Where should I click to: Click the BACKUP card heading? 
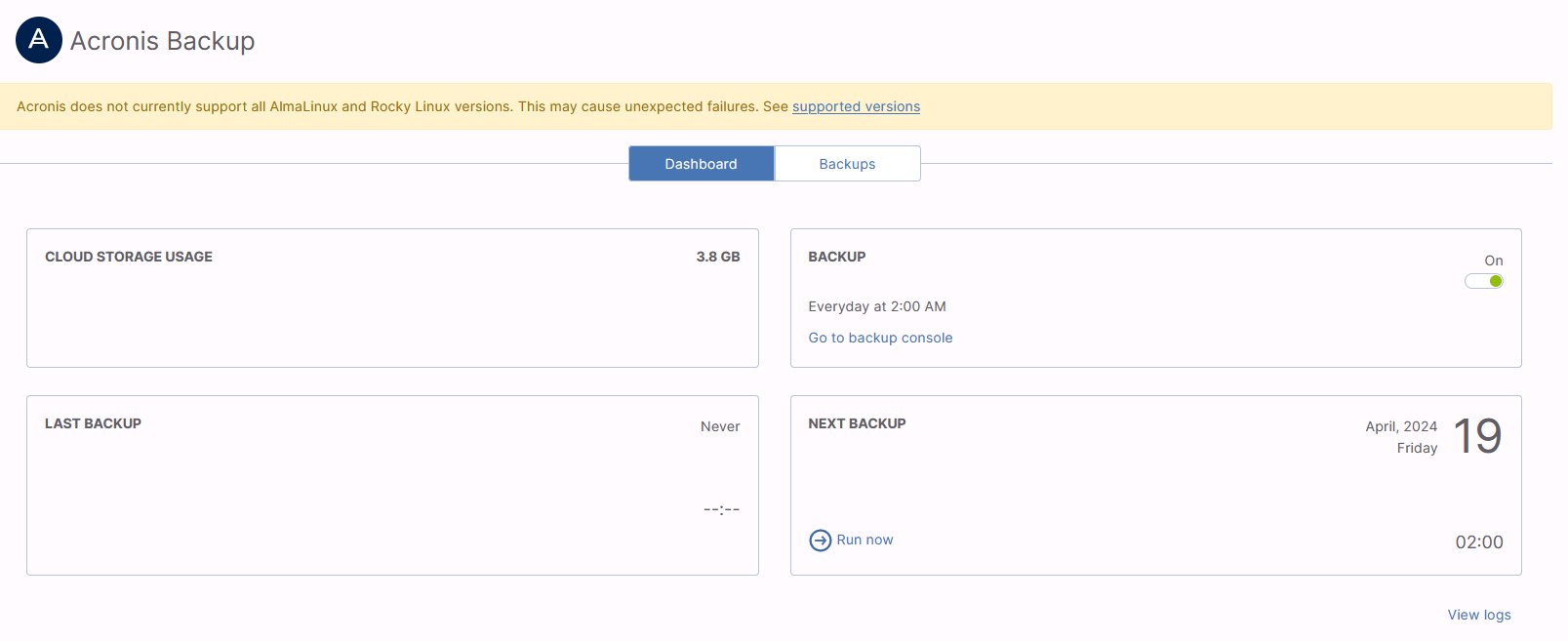click(x=837, y=257)
